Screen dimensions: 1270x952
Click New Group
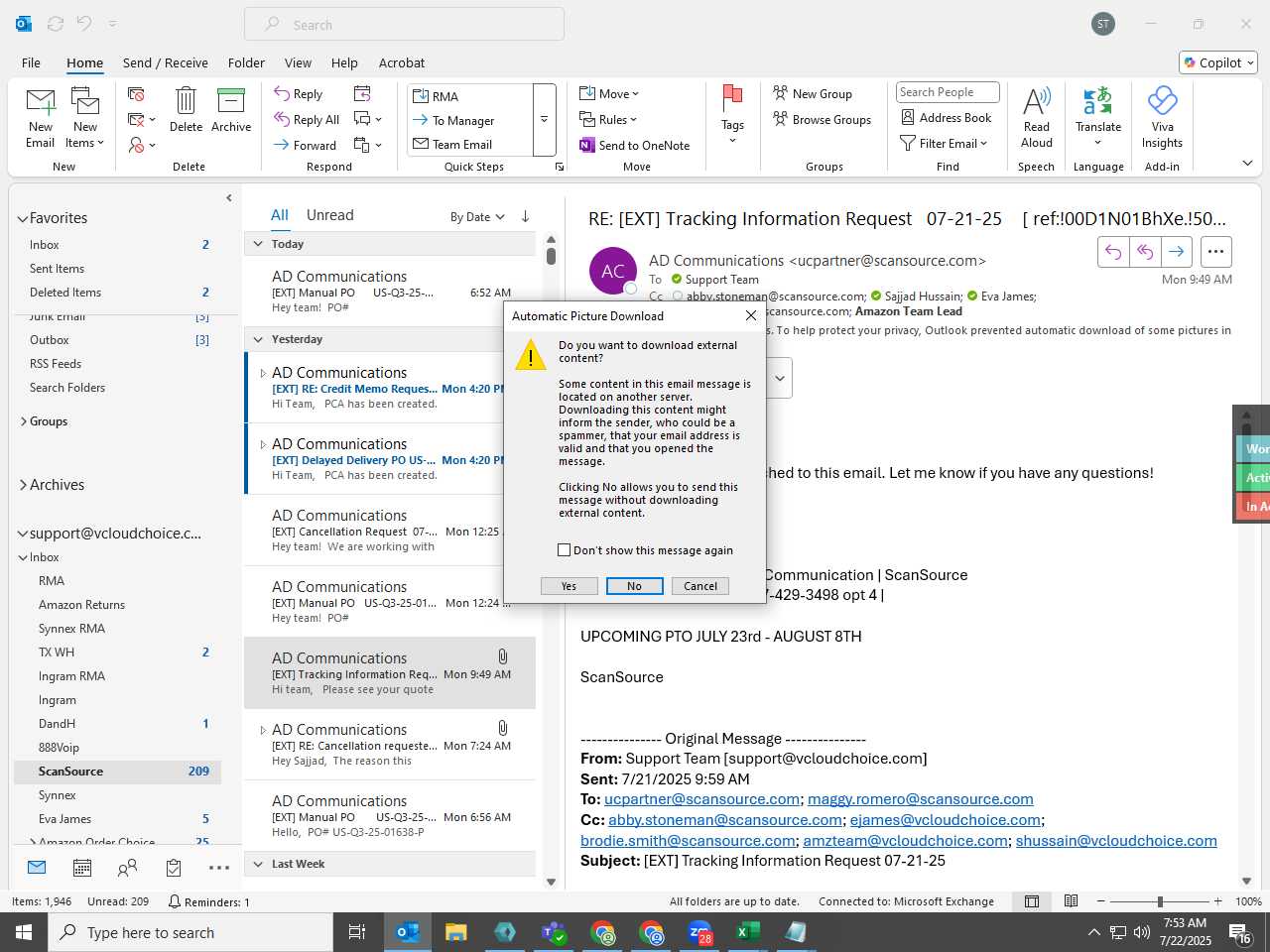point(813,94)
